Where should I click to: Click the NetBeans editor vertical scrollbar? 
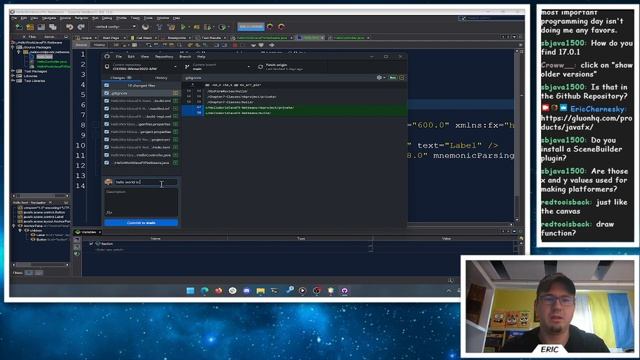tap(517, 135)
